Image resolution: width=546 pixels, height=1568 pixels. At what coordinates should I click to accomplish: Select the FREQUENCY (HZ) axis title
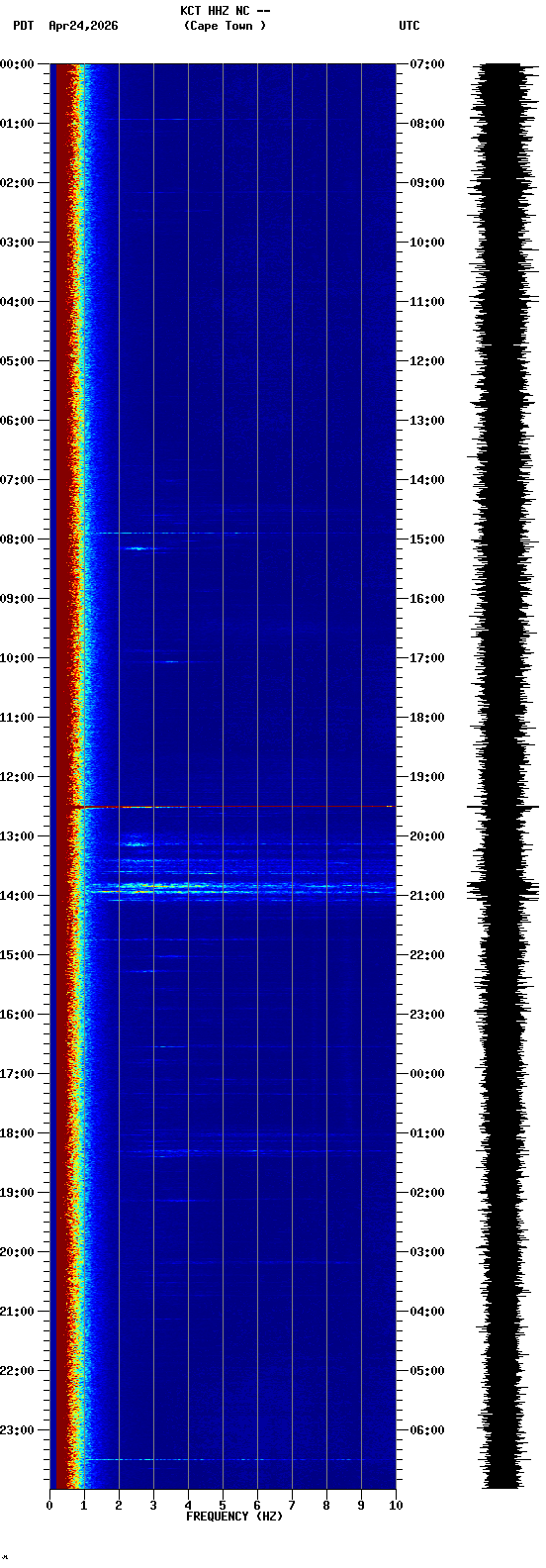point(234,1517)
